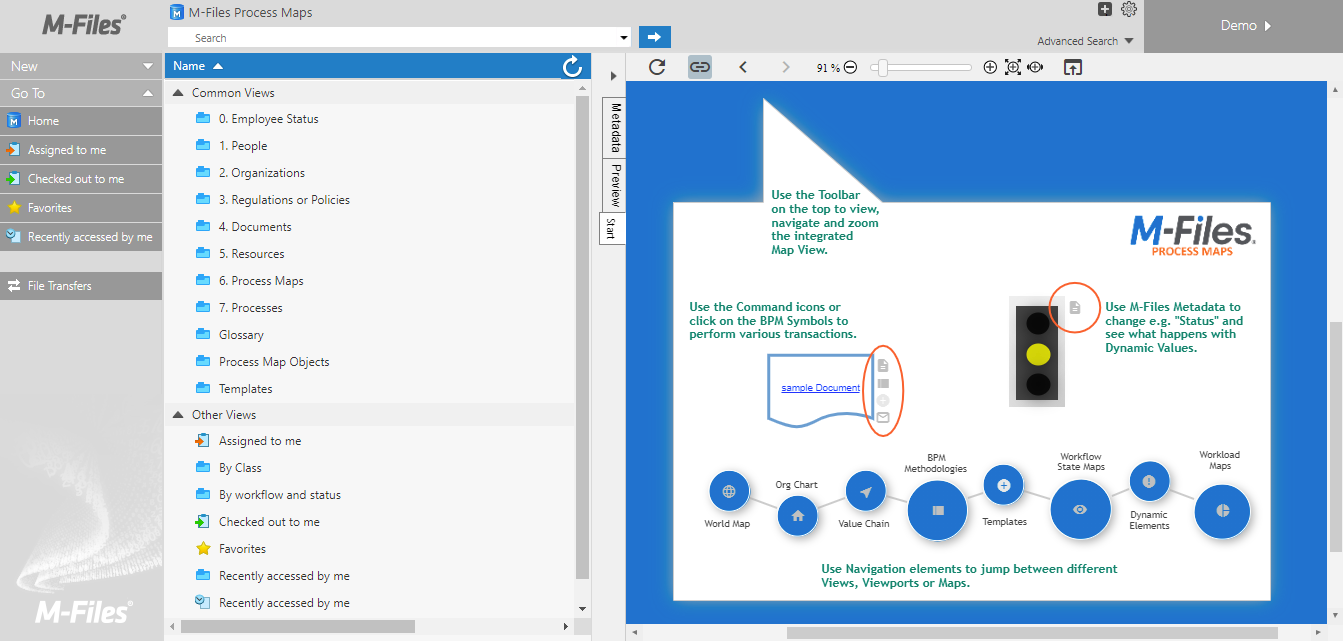The width and height of the screenshot is (1343, 641).
Task: Open the sample Document link
Action: coord(820,388)
